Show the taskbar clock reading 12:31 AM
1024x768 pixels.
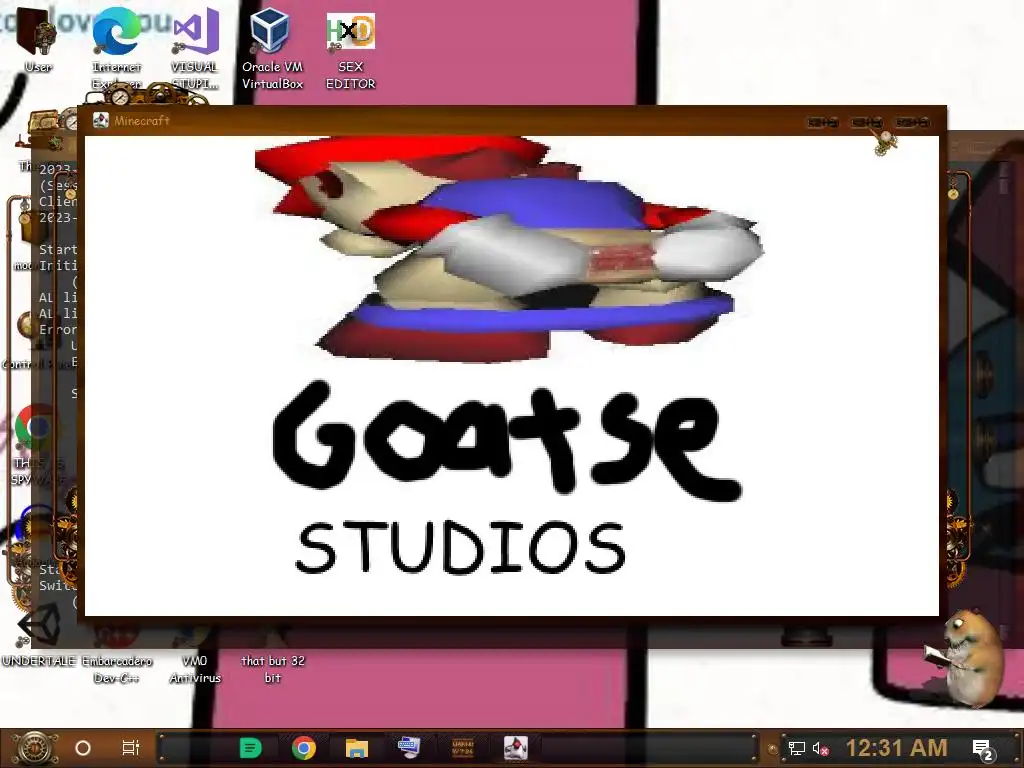click(896, 748)
